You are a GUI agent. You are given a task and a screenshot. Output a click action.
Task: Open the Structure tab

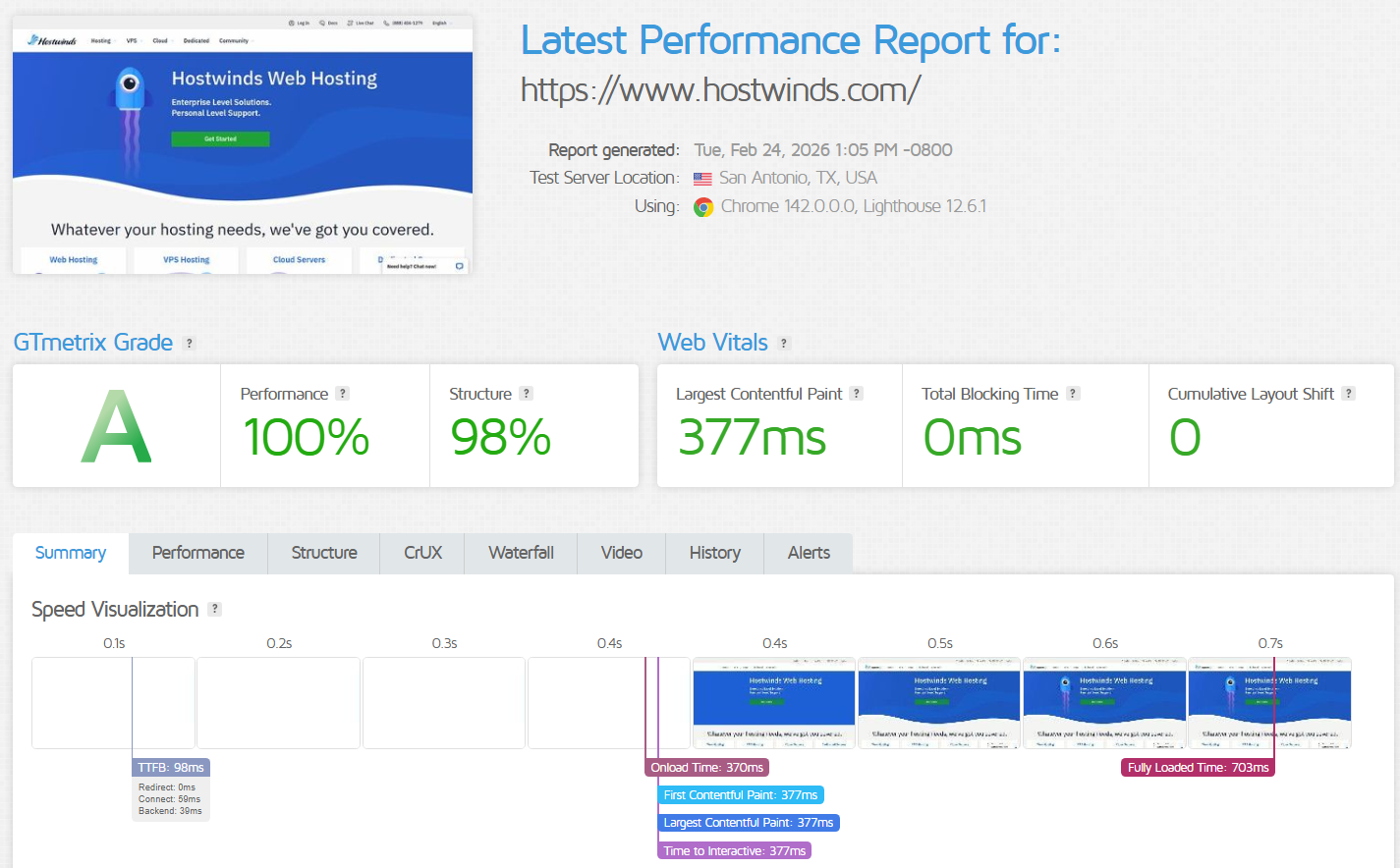pos(324,553)
